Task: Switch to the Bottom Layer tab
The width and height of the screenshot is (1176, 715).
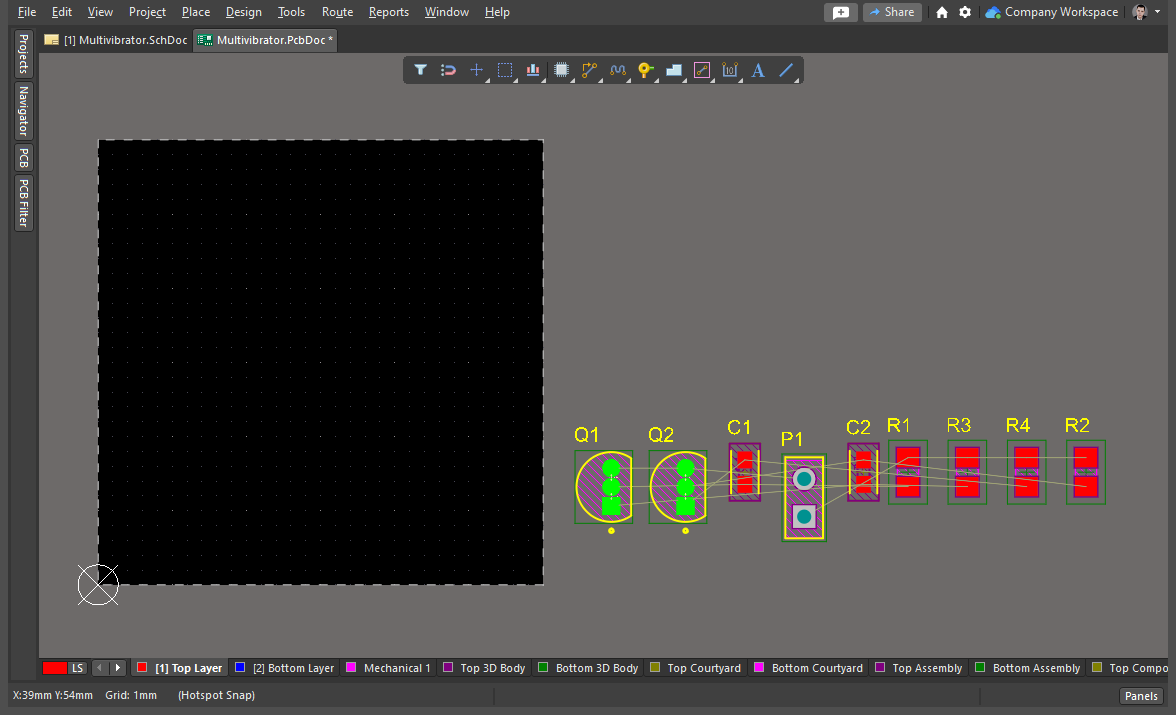Action: (x=284, y=668)
